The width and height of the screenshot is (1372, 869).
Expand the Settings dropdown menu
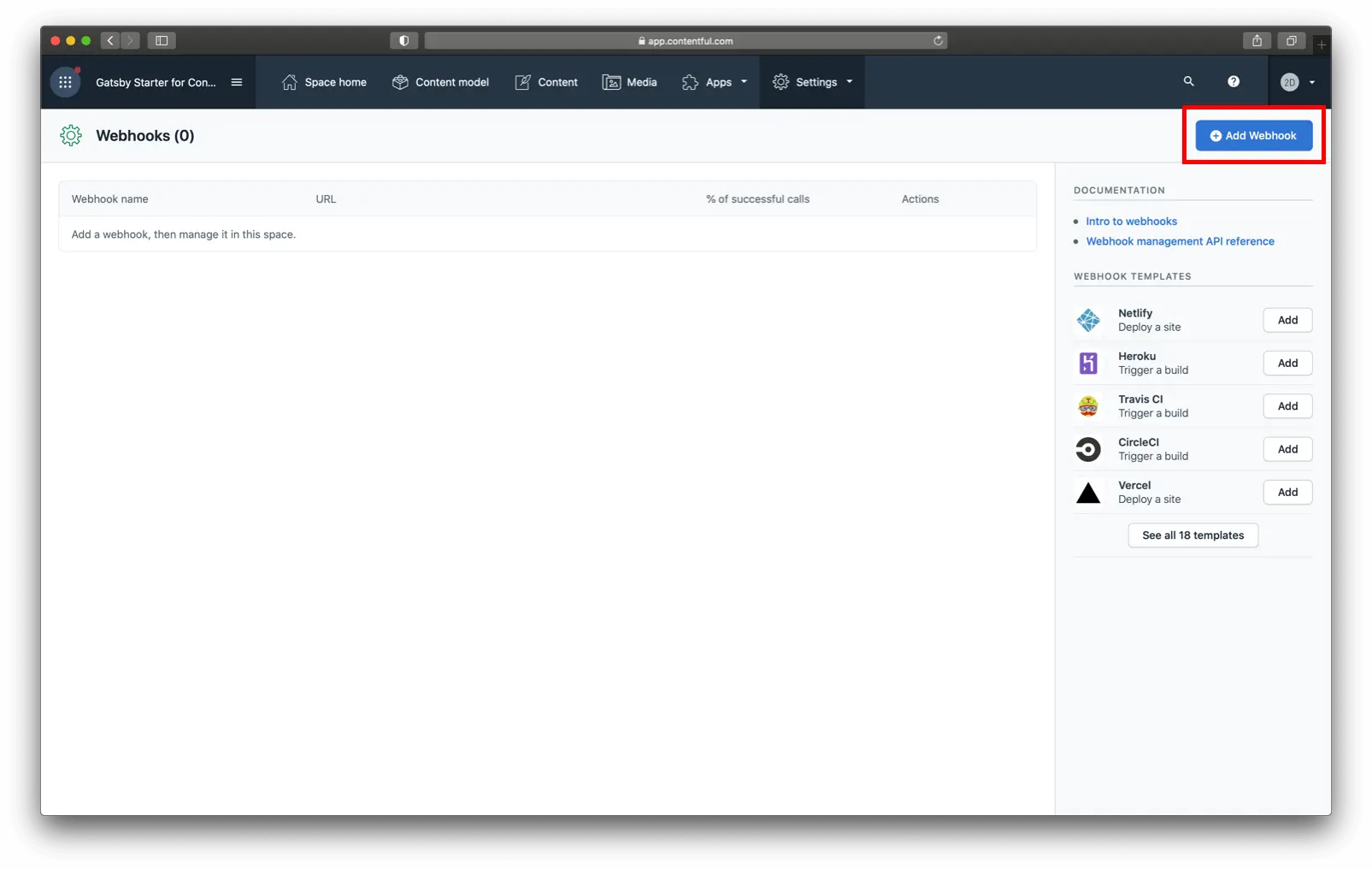click(812, 82)
